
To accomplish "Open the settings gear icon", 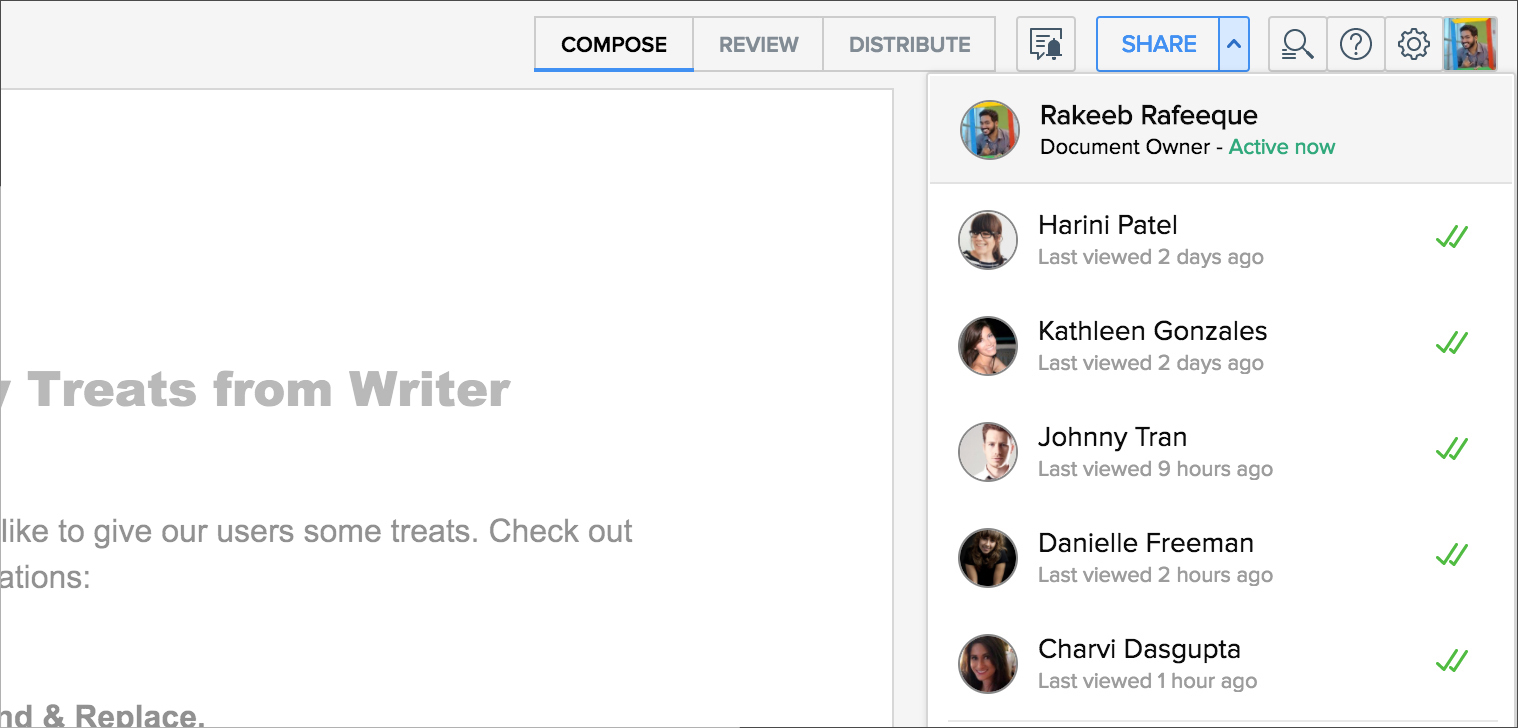I will pos(1413,45).
